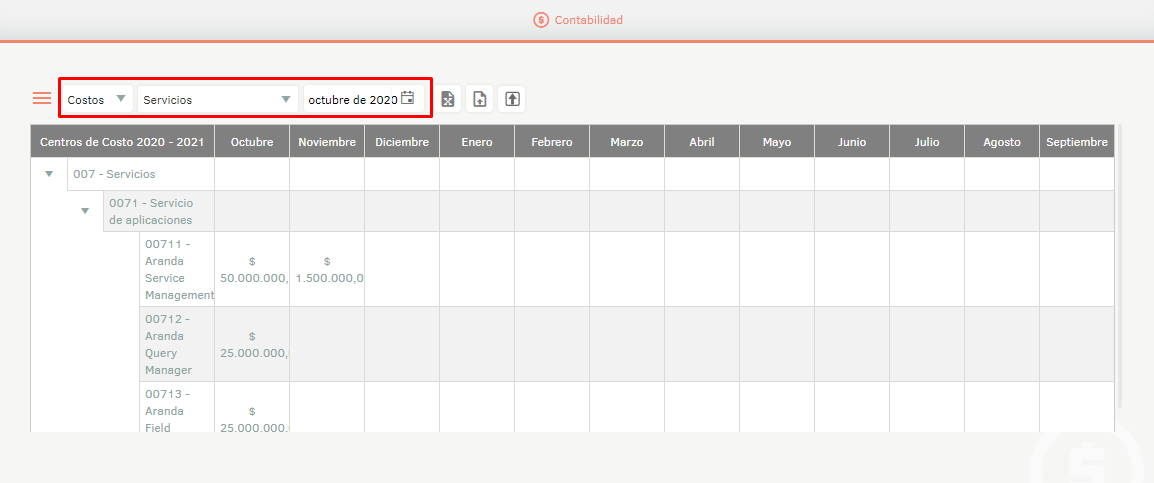Click the file upload document icon
Image resolution: width=1154 pixels, height=483 pixels.
pos(480,99)
